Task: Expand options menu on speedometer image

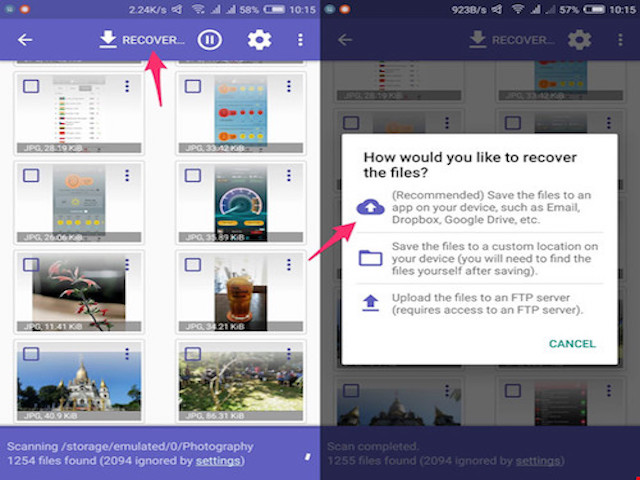Action: 288,175
